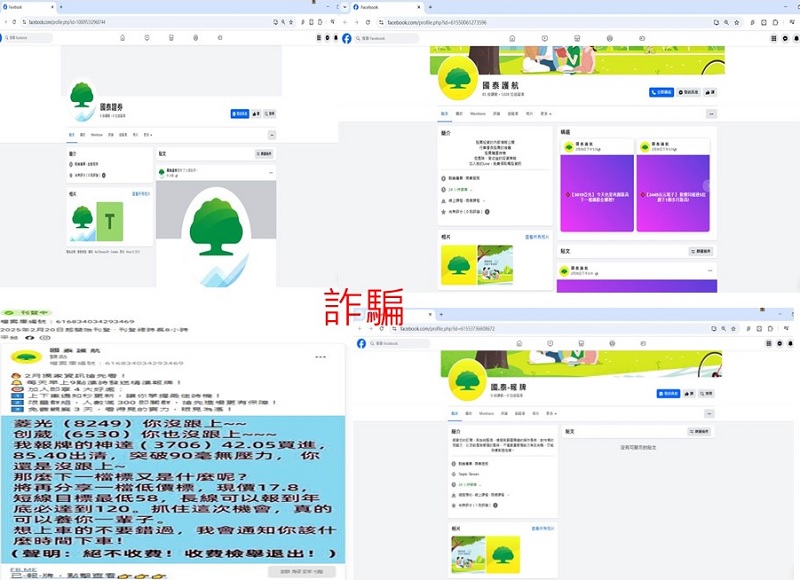This screenshot has width=800, height=580.
Task: Open Marketplace icon in 國泰護航 window
Action: [x=577, y=38]
